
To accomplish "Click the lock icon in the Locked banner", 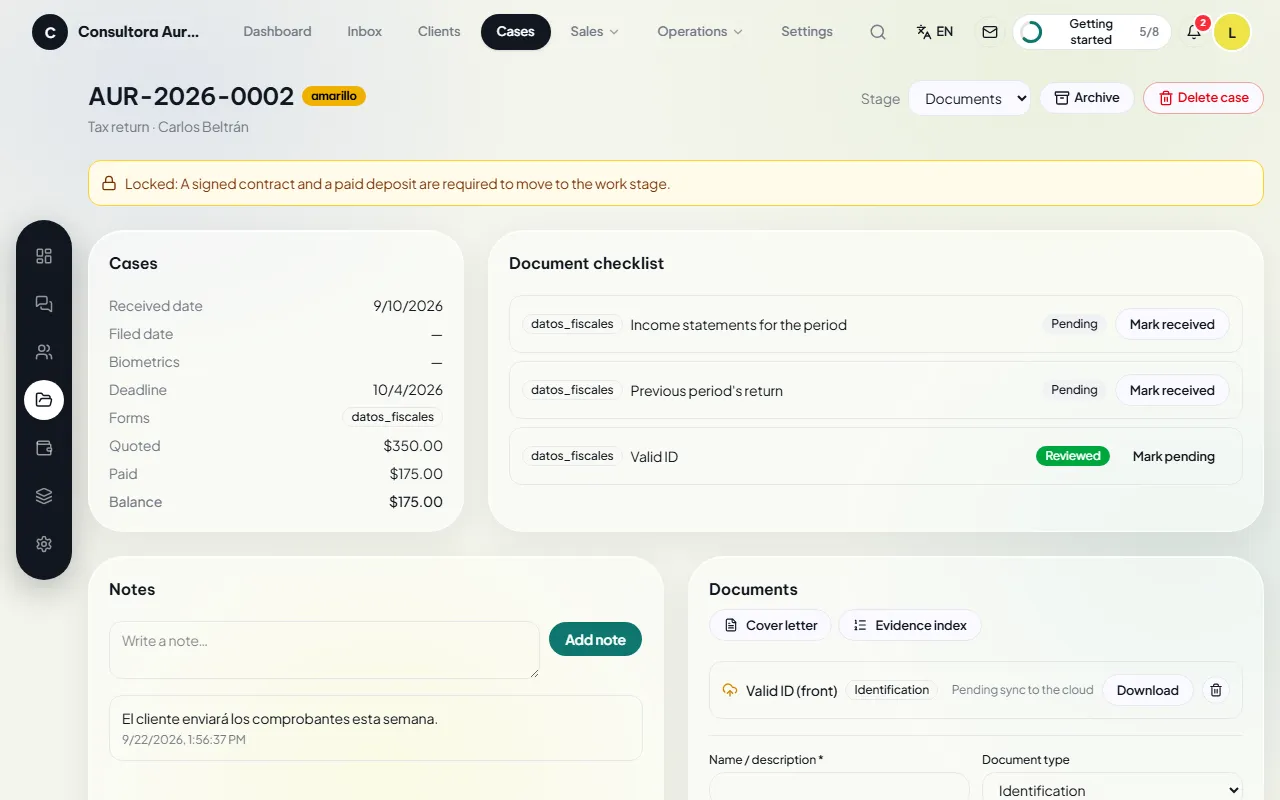I will [x=109, y=184].
